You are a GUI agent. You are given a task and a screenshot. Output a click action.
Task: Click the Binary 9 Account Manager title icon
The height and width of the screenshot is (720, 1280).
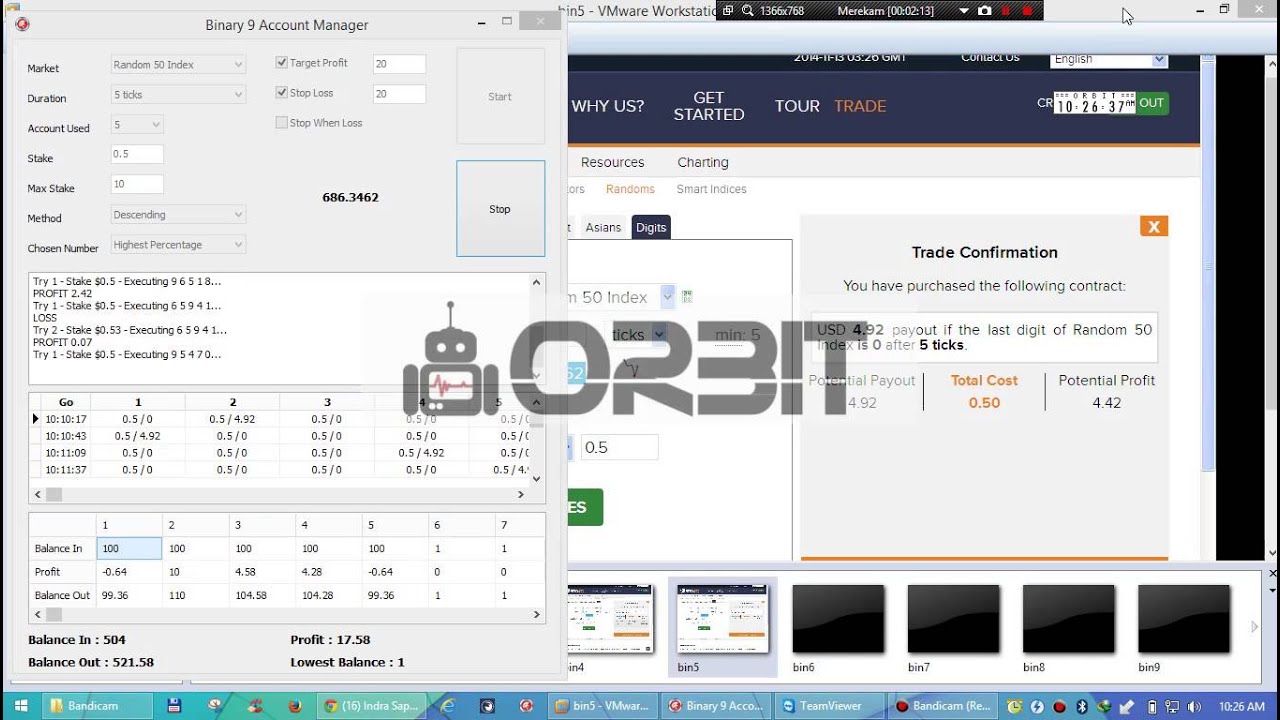point(22,24)
